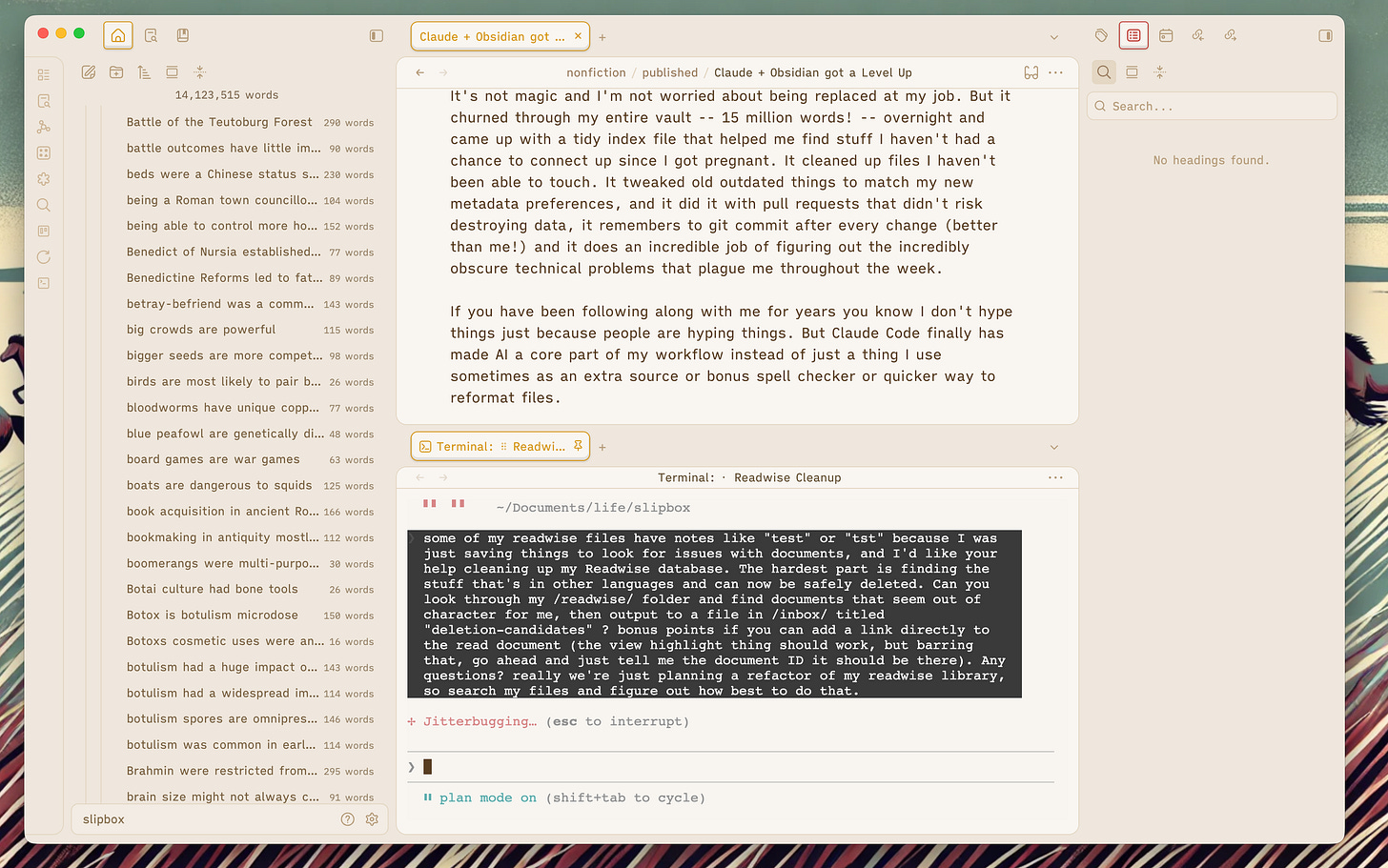
Task: Open help icon next to slipbox
Action: tap(348, 819)
